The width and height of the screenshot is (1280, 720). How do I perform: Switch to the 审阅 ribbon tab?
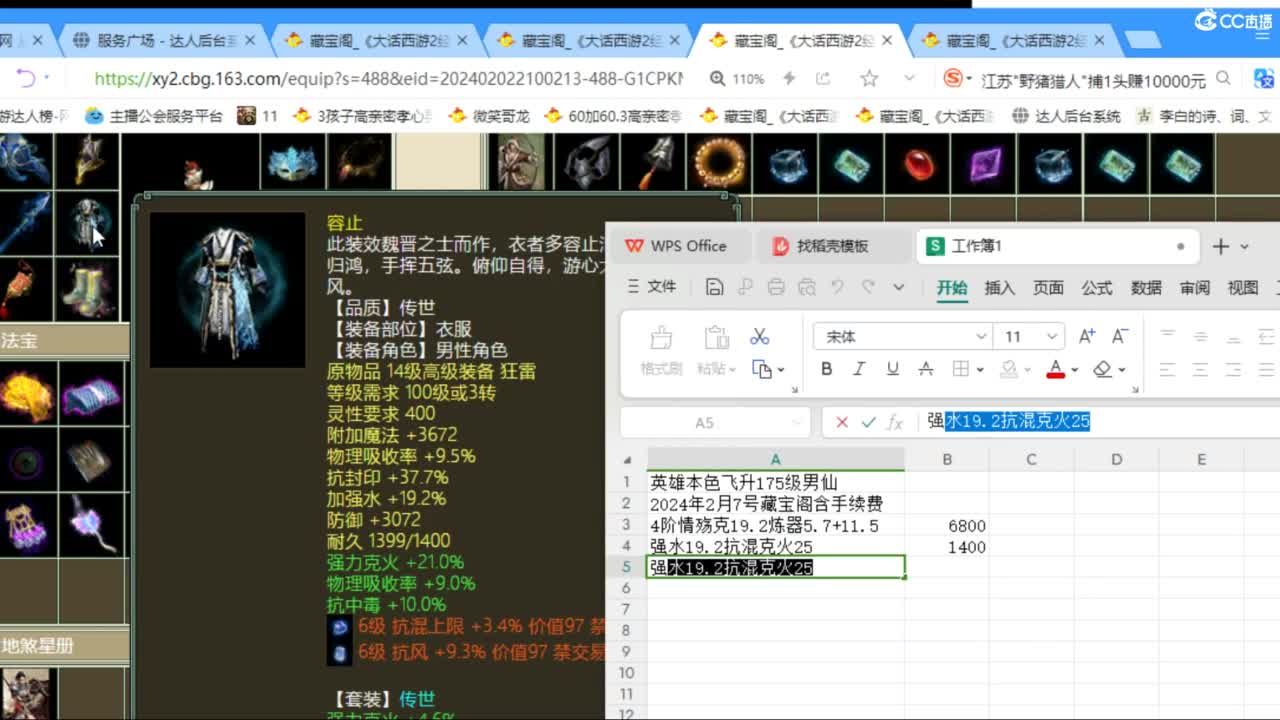(x=1195, y=288)
